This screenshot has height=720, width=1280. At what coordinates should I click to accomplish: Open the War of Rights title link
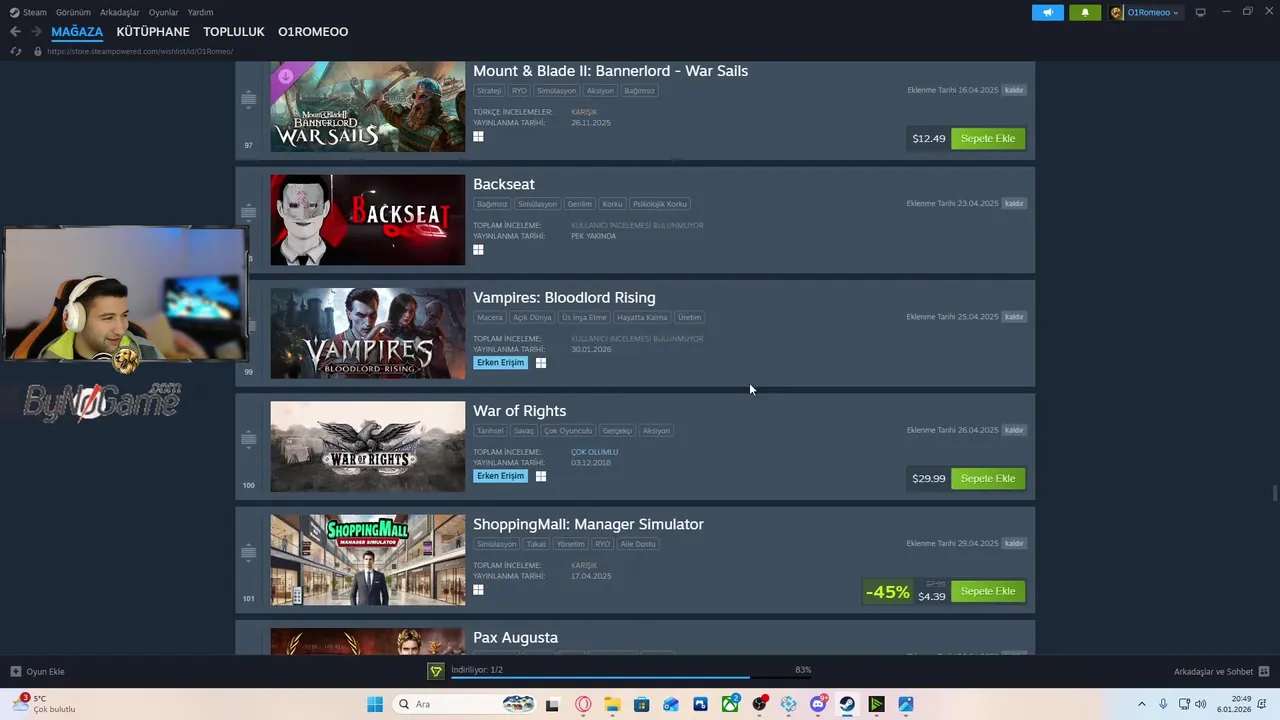pos(519,411)
